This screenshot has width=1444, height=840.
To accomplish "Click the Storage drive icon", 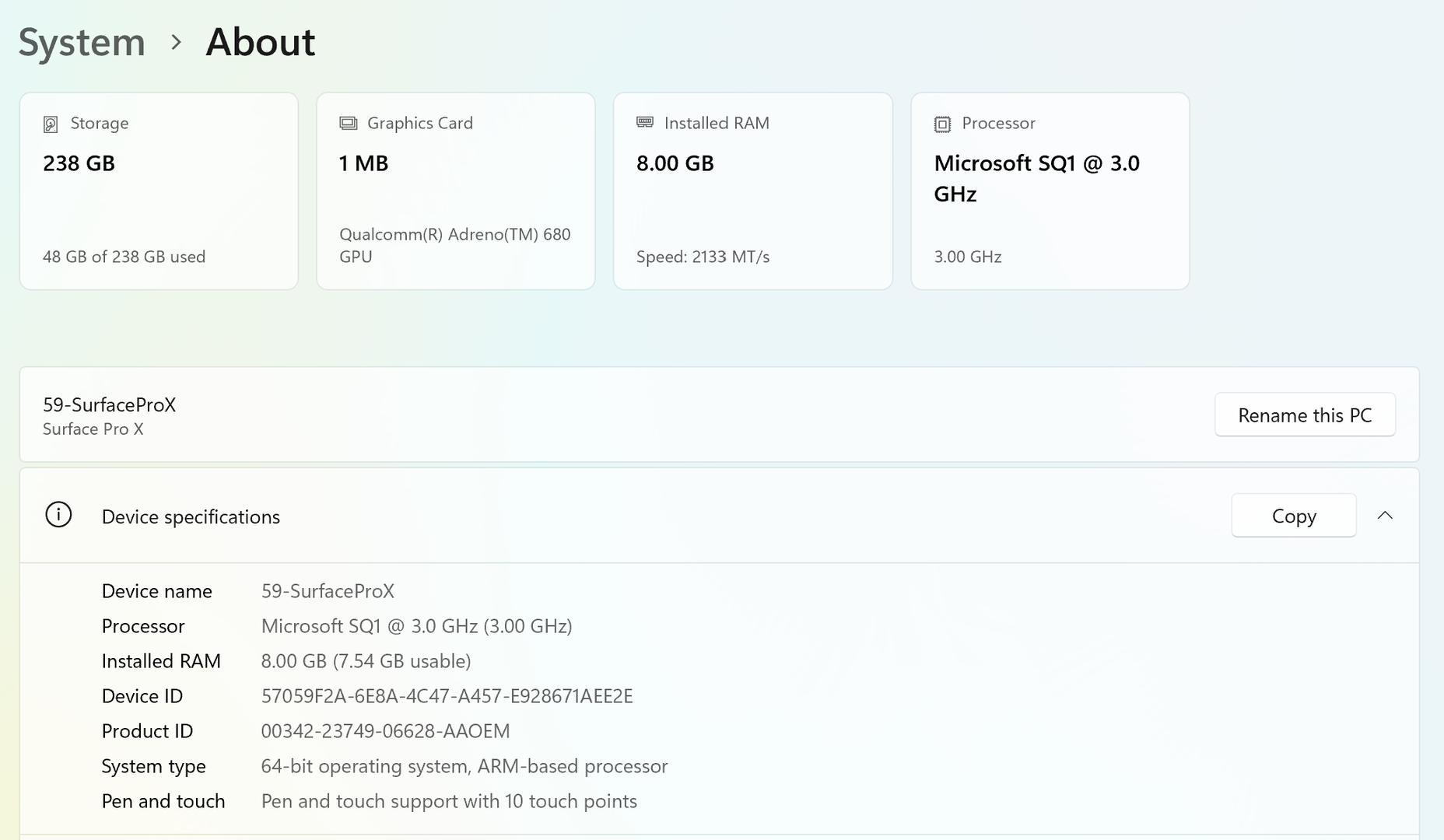I will click(x=51, y=124).
